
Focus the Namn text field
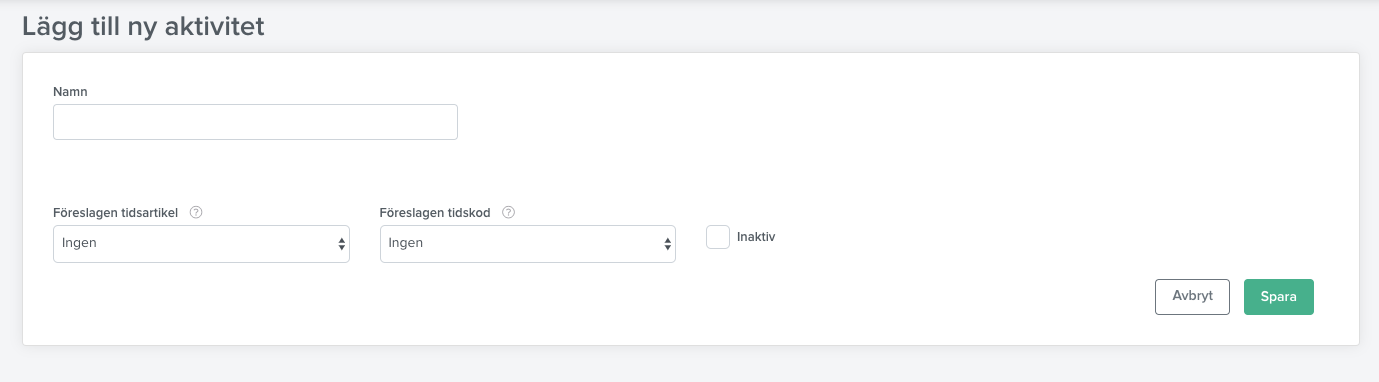click(x=255, y=122)
